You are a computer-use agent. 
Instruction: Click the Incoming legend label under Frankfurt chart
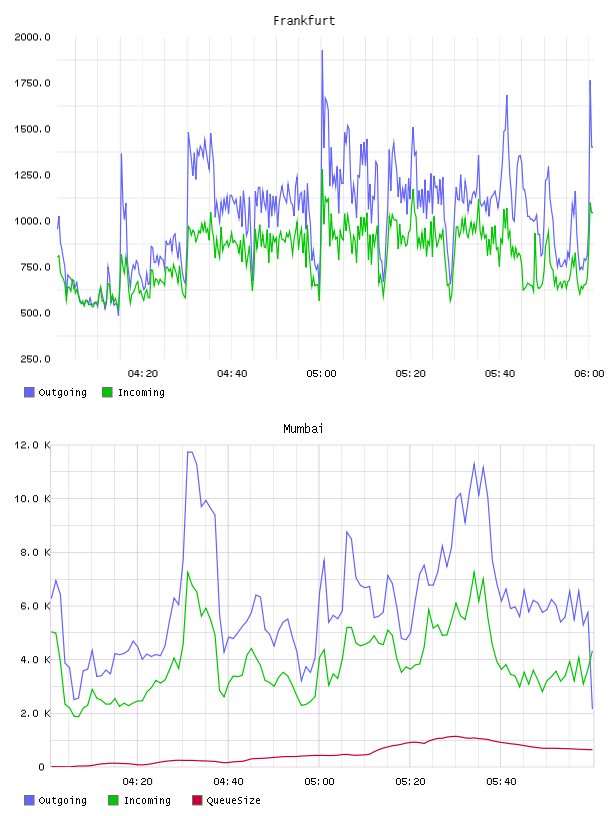[x=141, y=392]
